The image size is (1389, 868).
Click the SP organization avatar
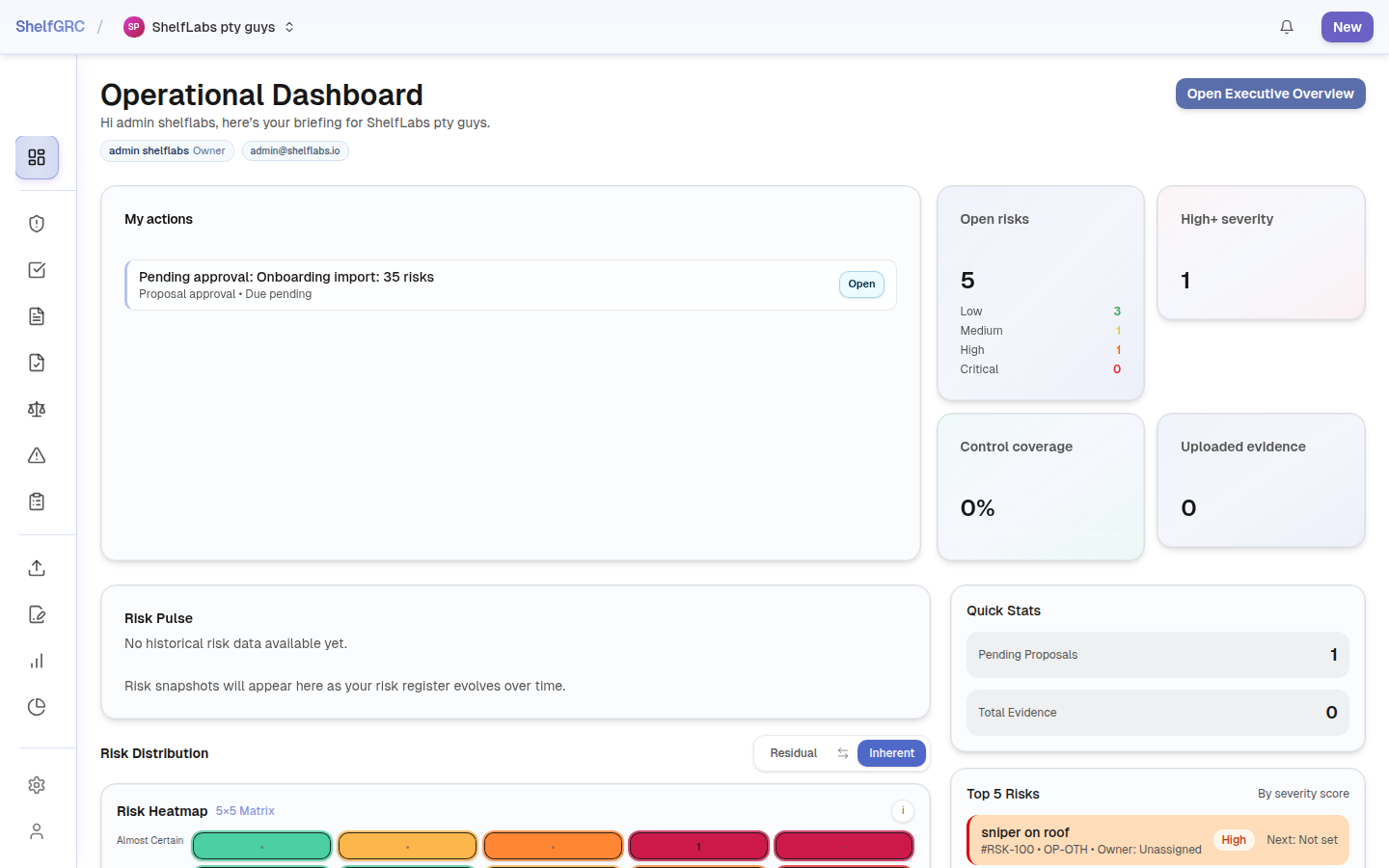[134, 27]
